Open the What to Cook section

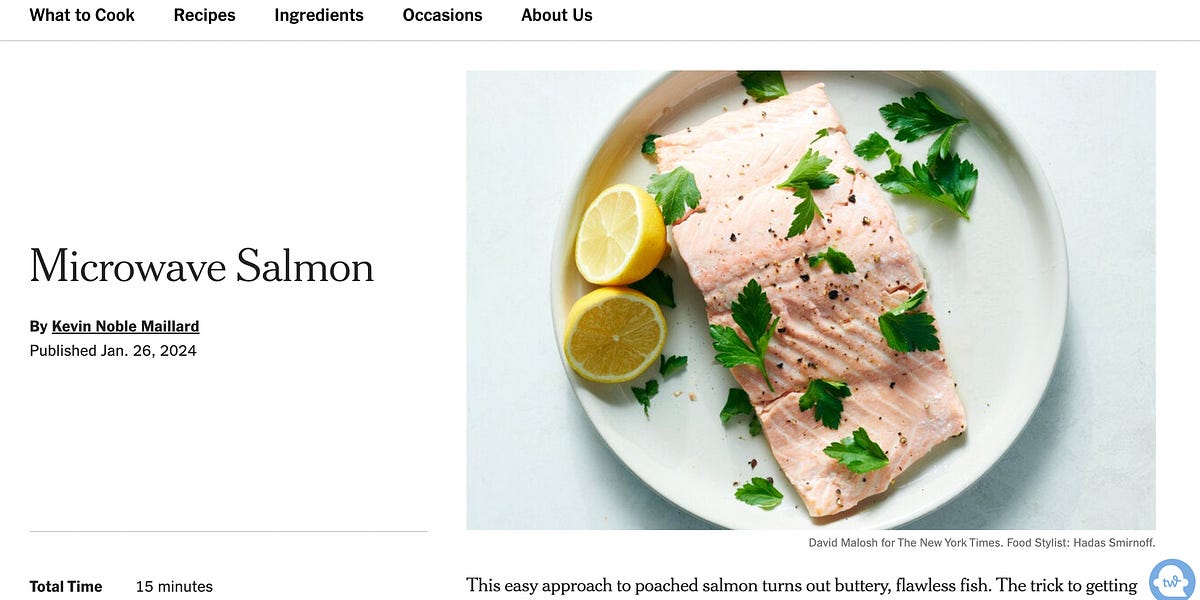(81, 15)
